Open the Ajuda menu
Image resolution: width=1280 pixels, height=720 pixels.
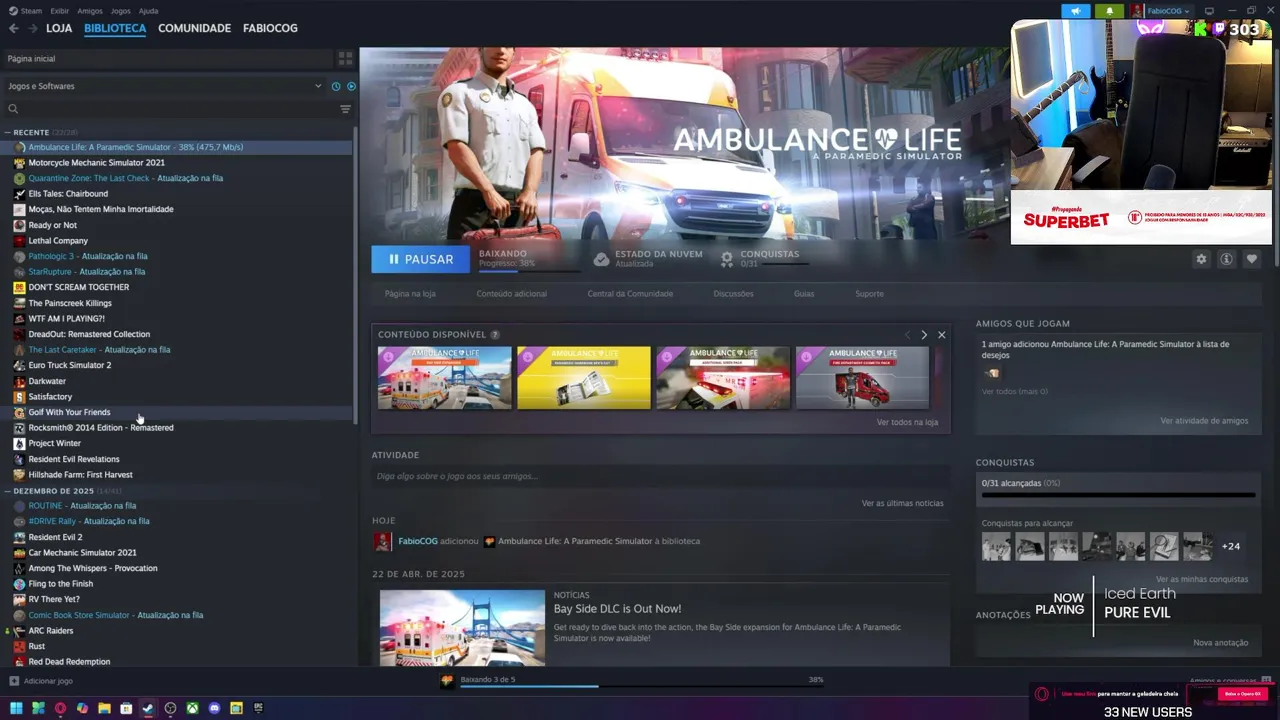[148, 11]
